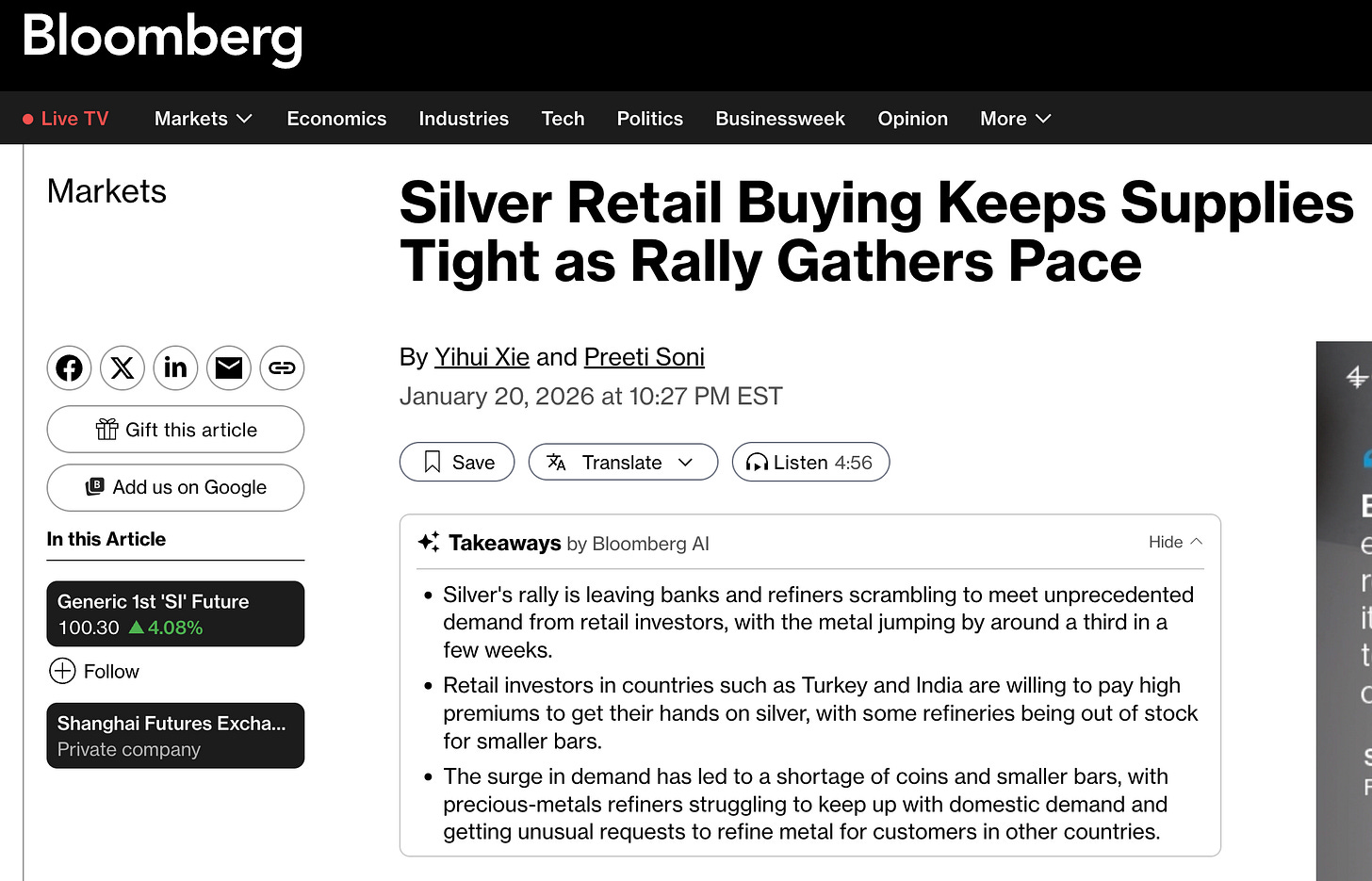Screen dimensions: 1372x881
Task: Open Businessweek section
Action: tap(780, 119)
